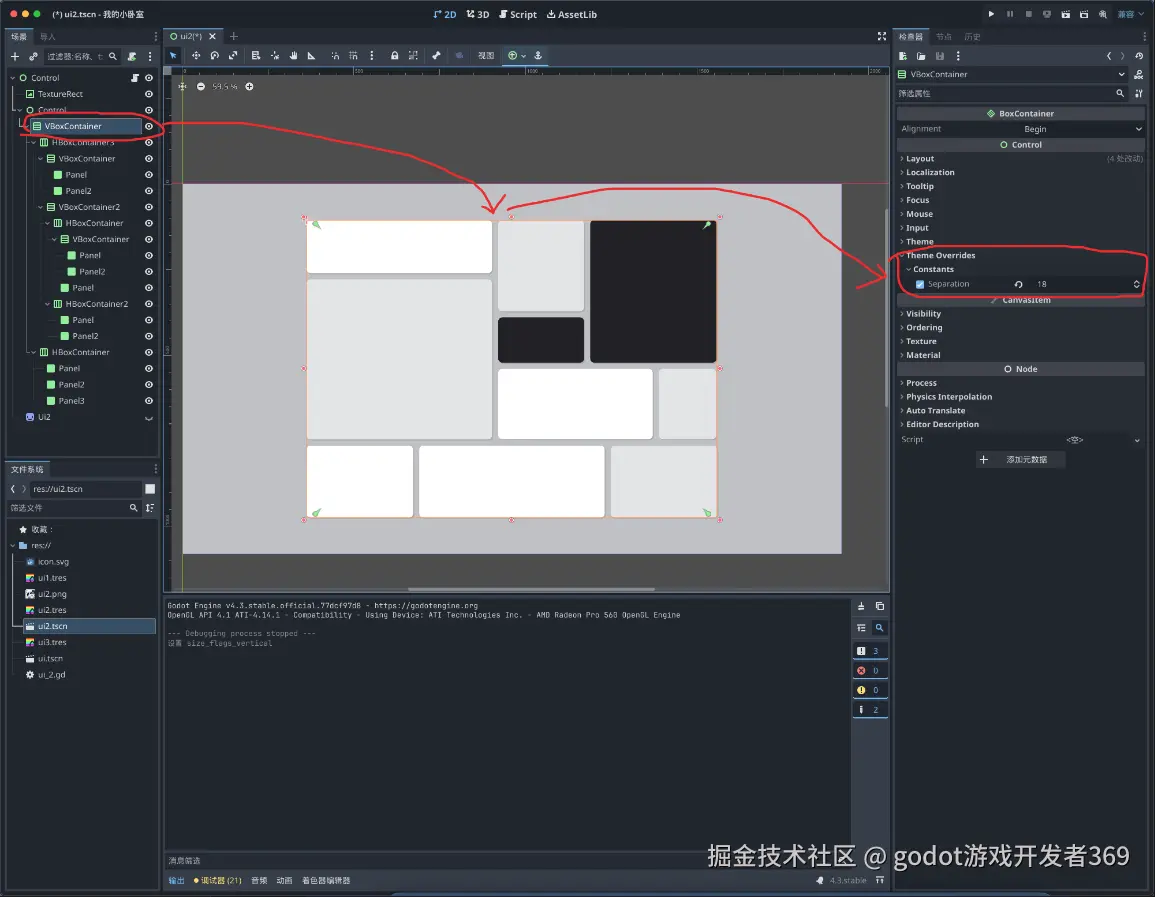This screenshot has width=1155, height=897.
Task: Zoom in the viewport with plus icon
Action: [x=249, y=87]
